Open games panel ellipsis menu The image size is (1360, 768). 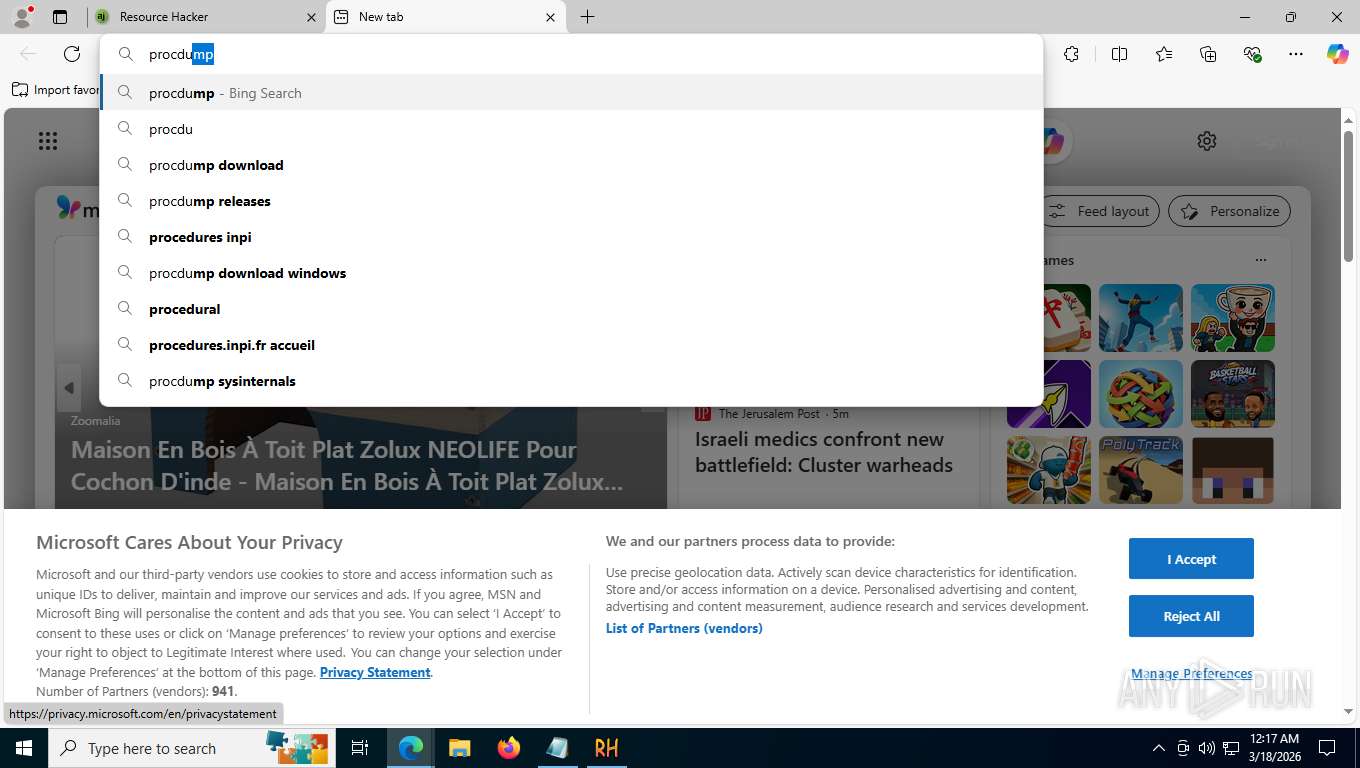(x=1260, y=260)
